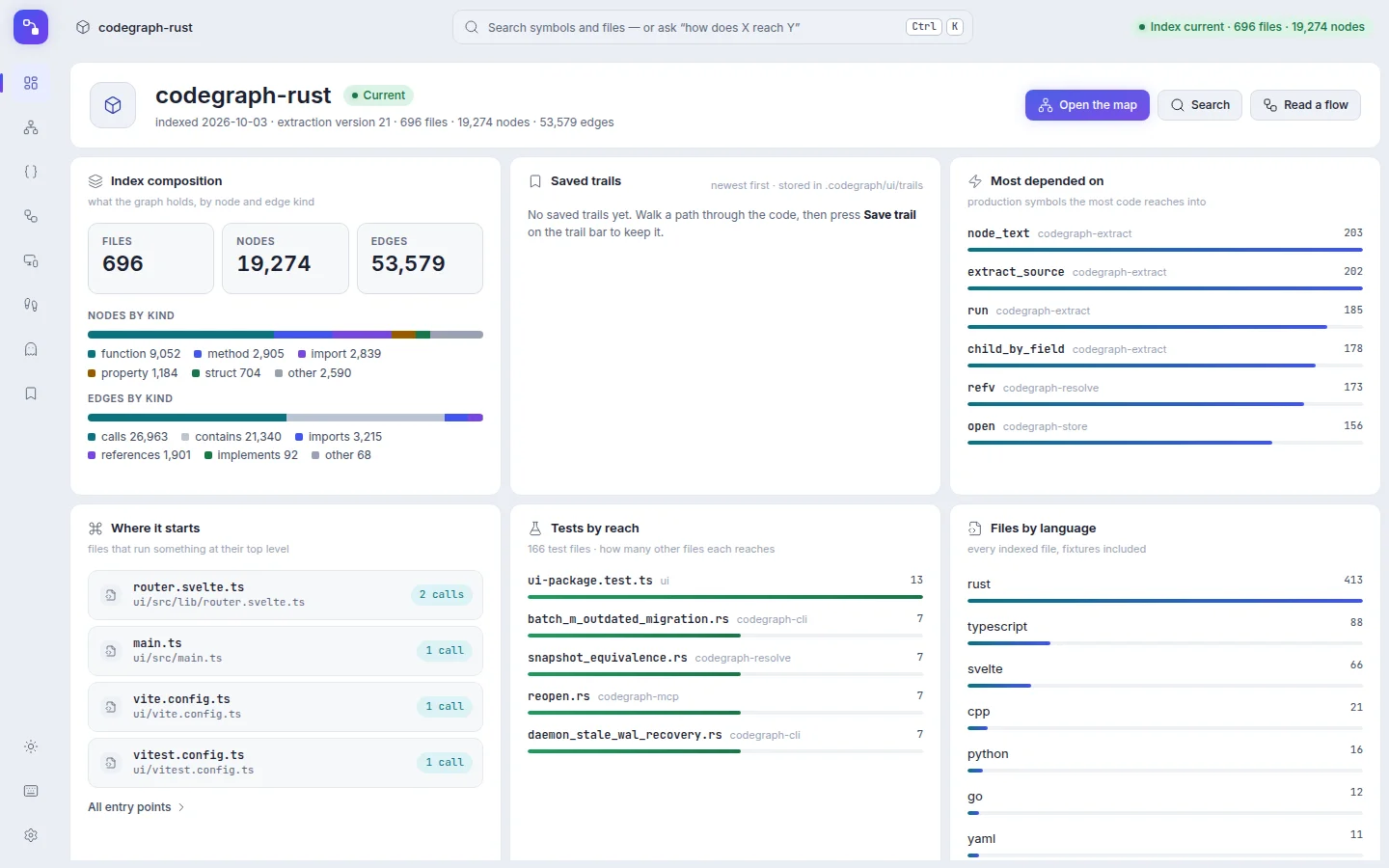The width and height of the screenshot is (1389, 868).
Task: Open settings gear icon in sidebar
Action: (31, 835)
